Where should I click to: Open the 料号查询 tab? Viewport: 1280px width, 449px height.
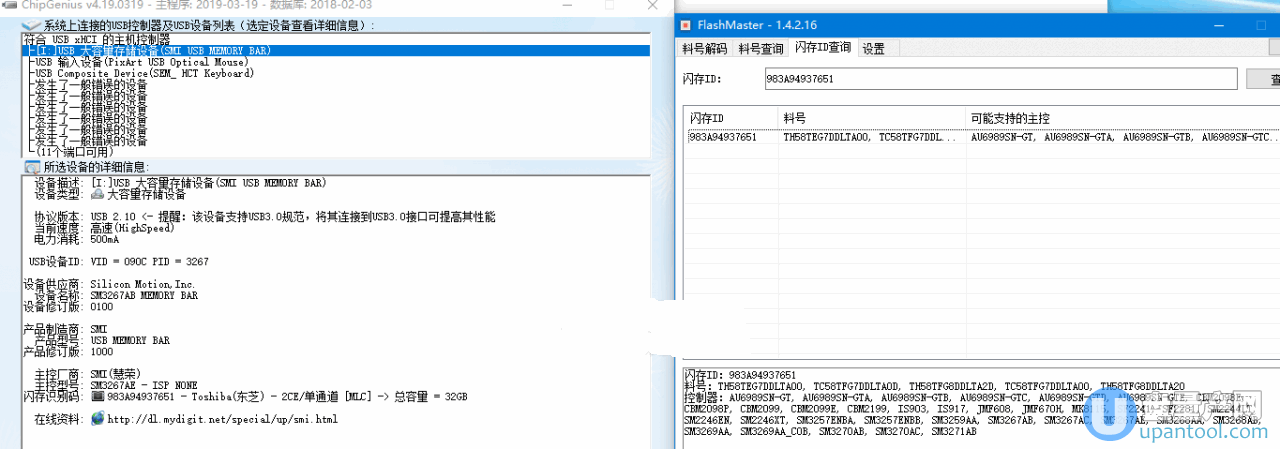pos(760,48)
